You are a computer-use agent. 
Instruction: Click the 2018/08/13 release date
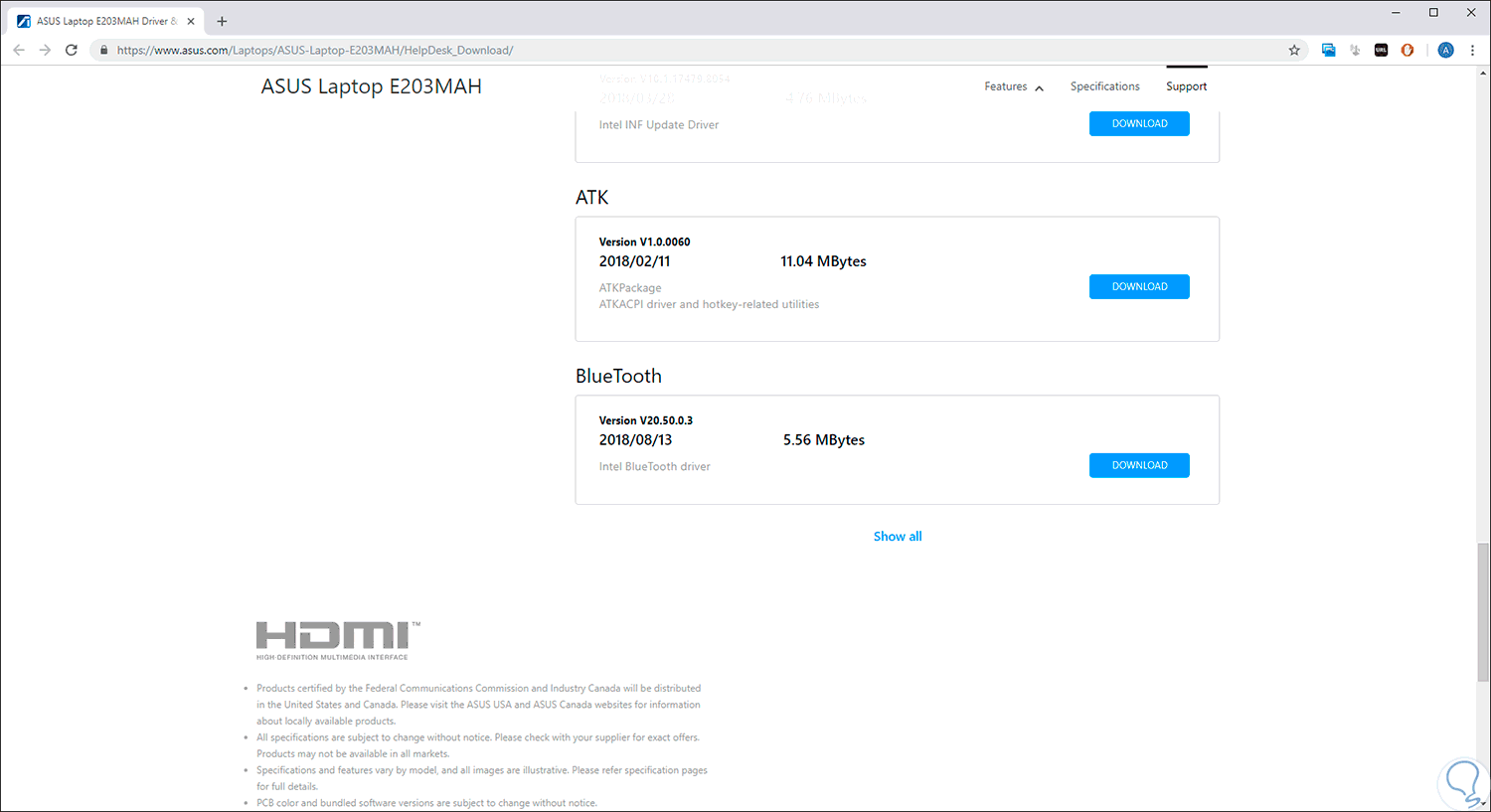[635, 440]
